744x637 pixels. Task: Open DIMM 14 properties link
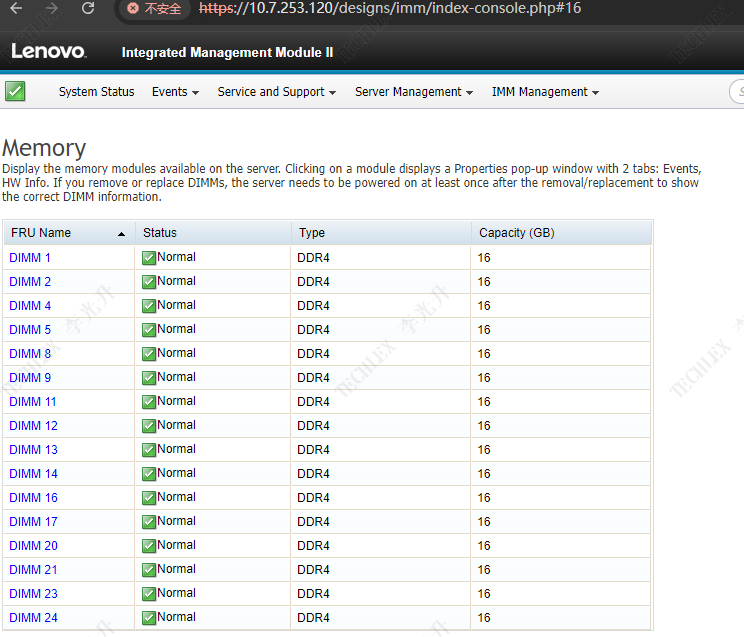coord(33,474)
